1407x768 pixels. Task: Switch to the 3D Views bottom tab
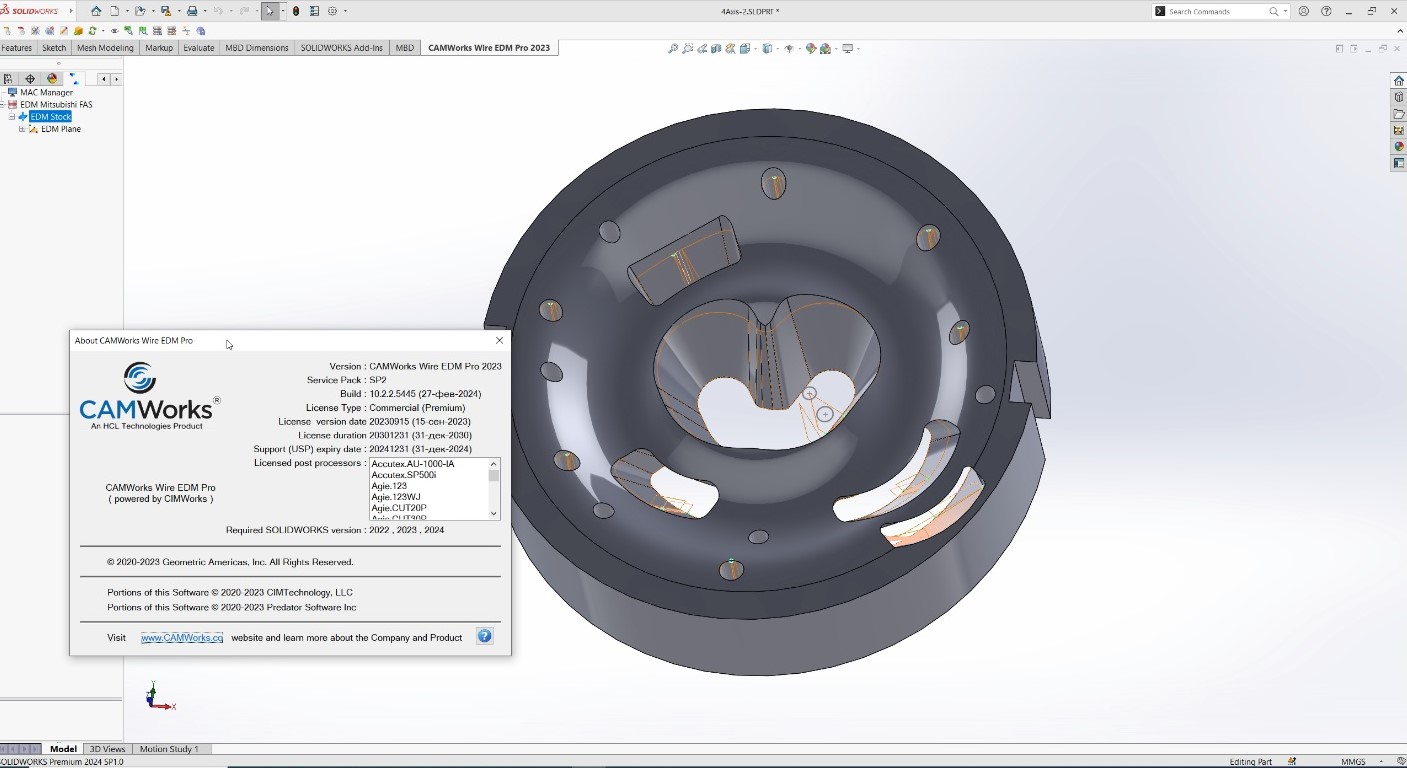107,749
